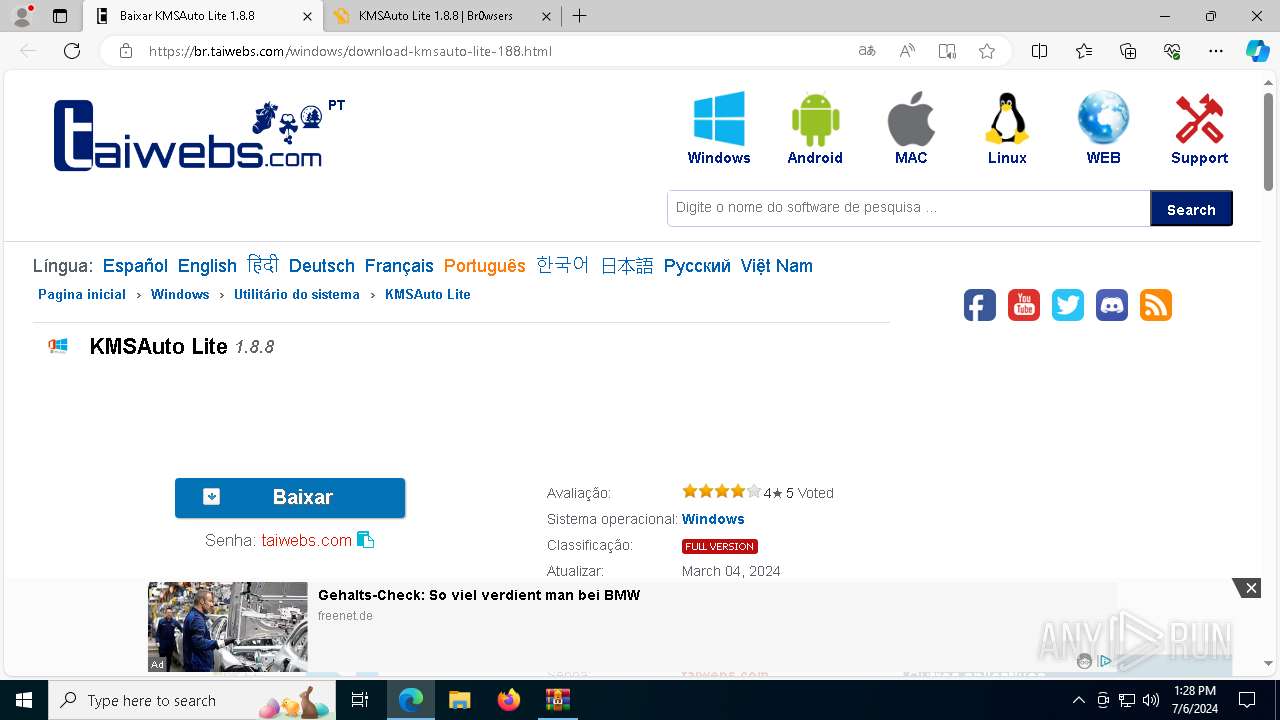The height and width of the screenshot is (720, 1280).
Task: Switch language to Việt Nam
Action: (777, 266)
